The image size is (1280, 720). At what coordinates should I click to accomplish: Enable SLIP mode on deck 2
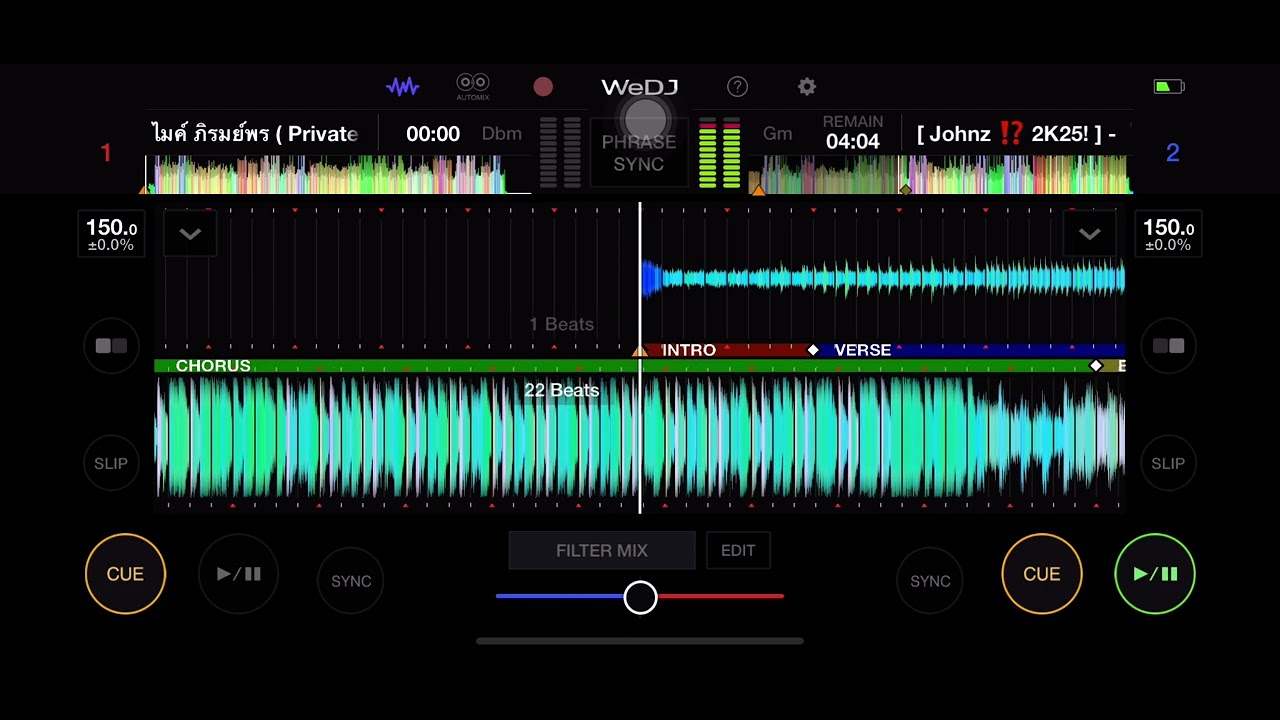[1168, 463]
